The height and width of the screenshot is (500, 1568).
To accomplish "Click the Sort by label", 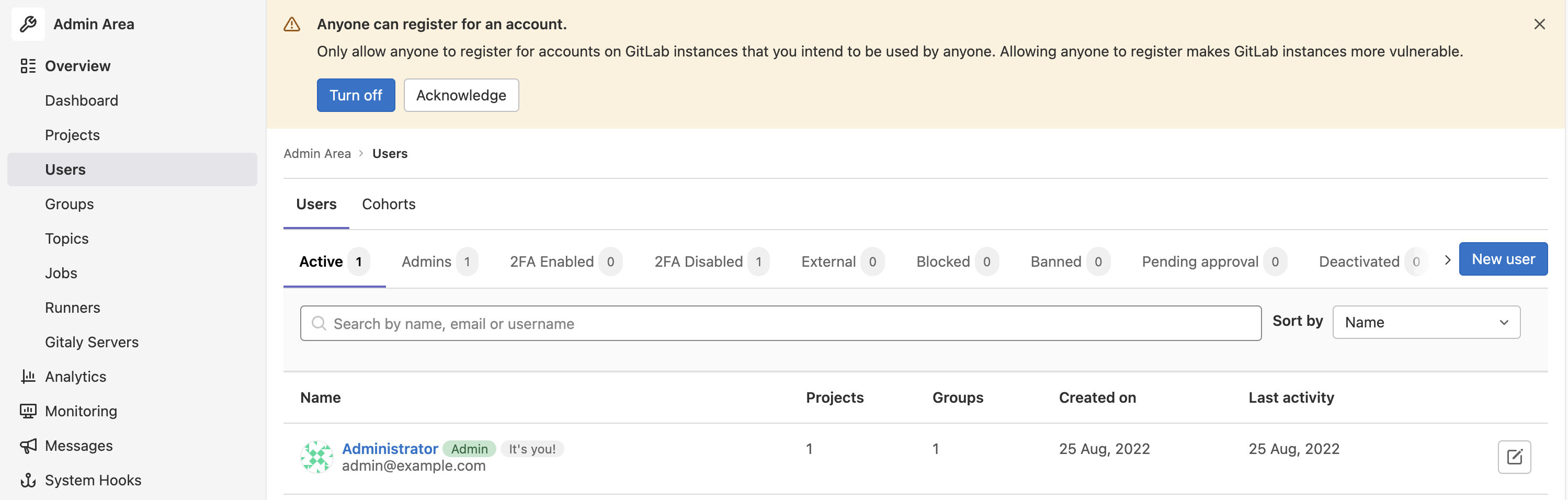I will click(1297, 321).
